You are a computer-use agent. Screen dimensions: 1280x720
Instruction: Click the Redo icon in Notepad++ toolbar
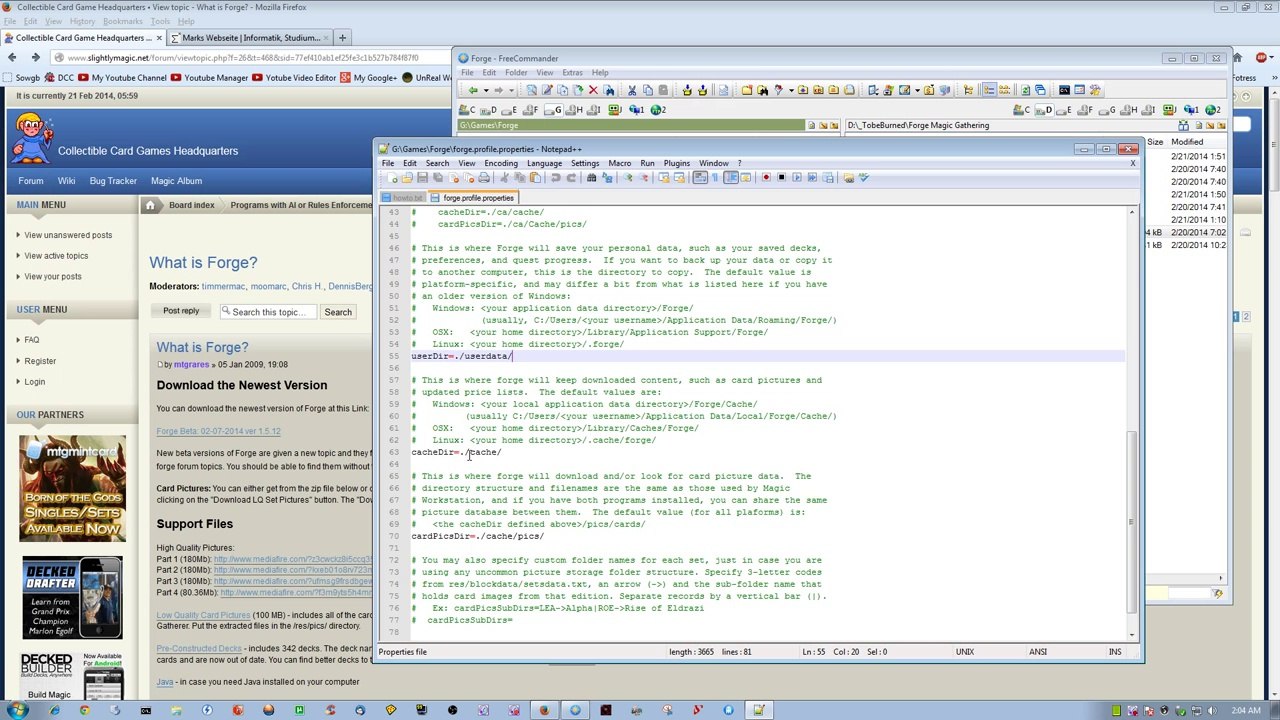point(571,178)
